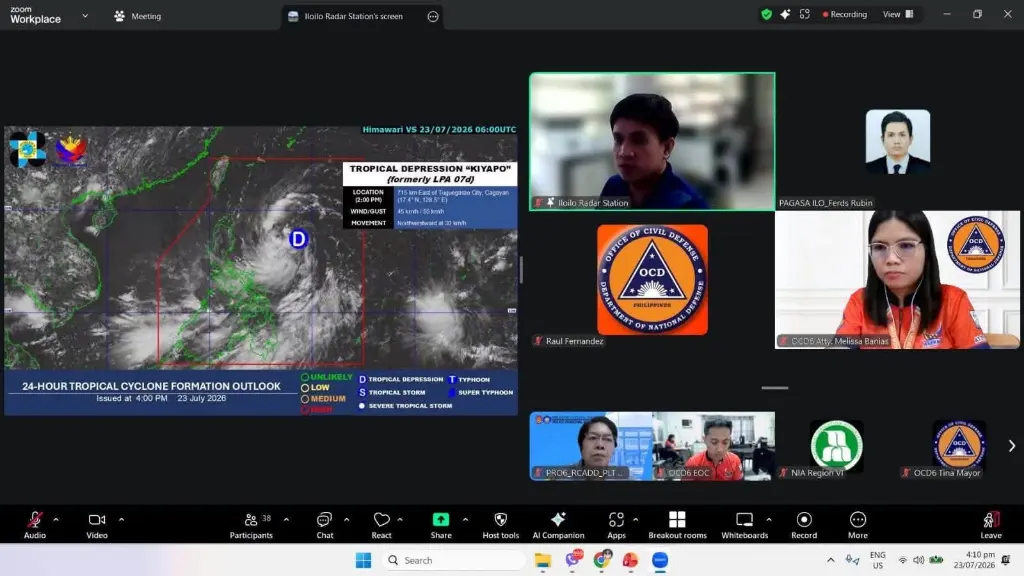Launch the AI Companion
Screen dimensions: 1024x576
pos(558,525)
